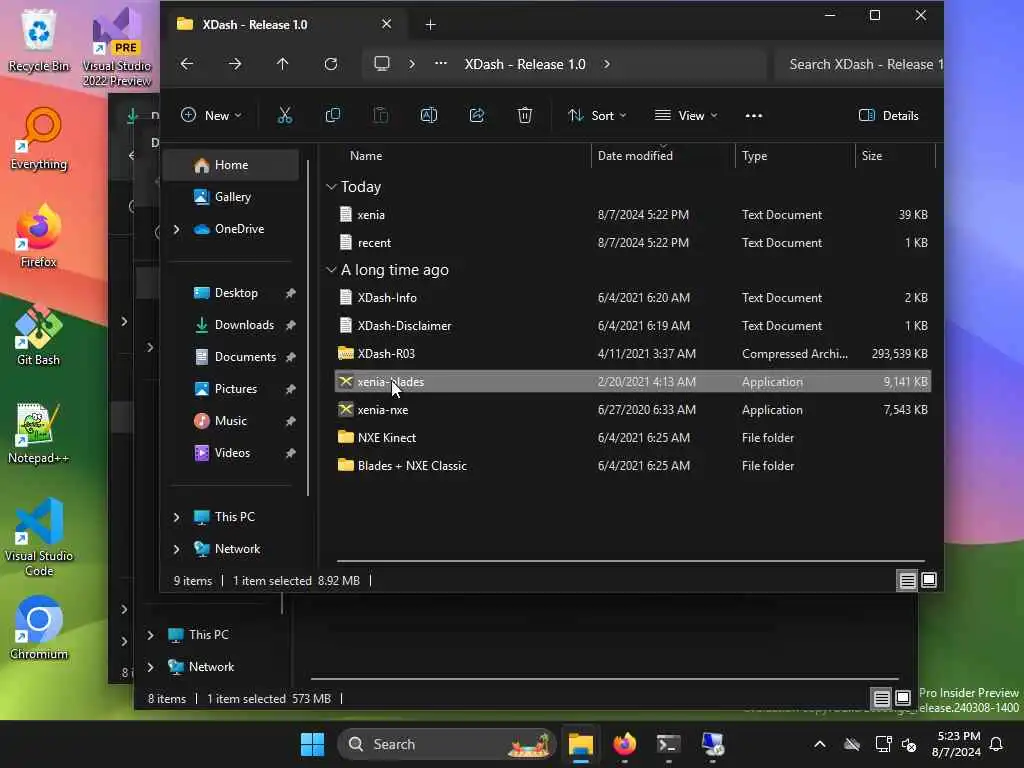Open the See more ellipsis menu

754,116
